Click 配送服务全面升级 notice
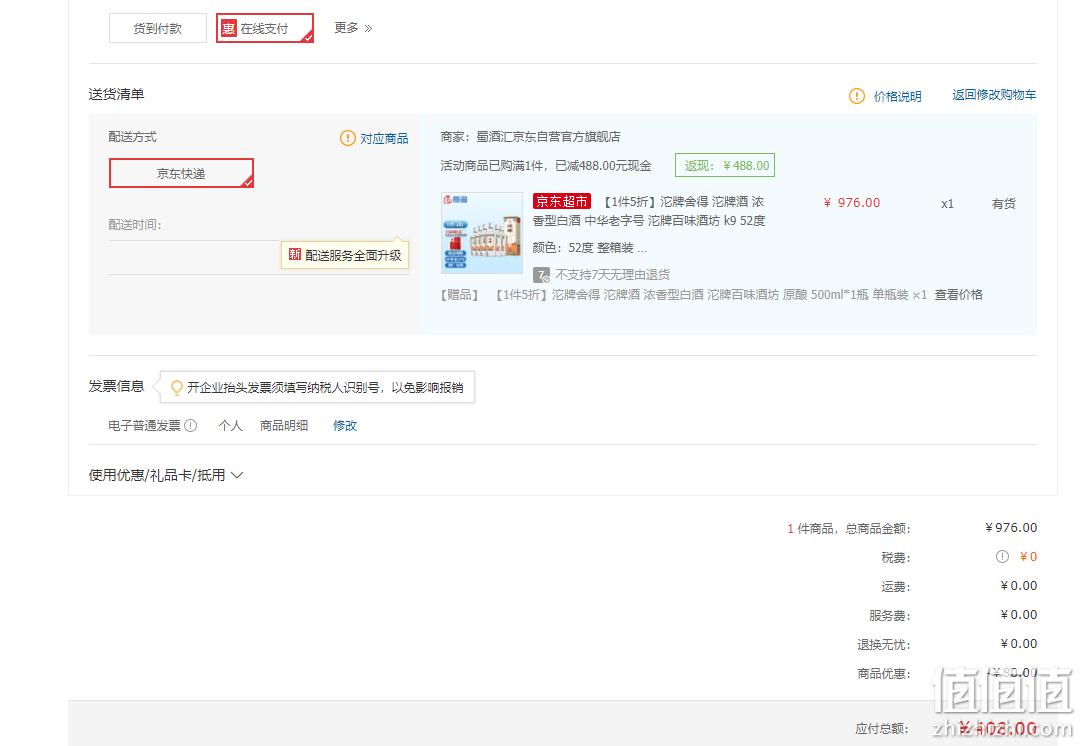Image resolution: width=1082 pixels, height=746 pixels. pyautogui.click(x=345, y=255)
